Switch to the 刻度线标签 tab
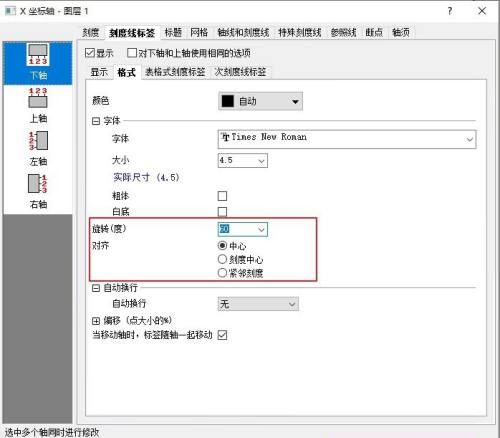 (x=132, y=33)
